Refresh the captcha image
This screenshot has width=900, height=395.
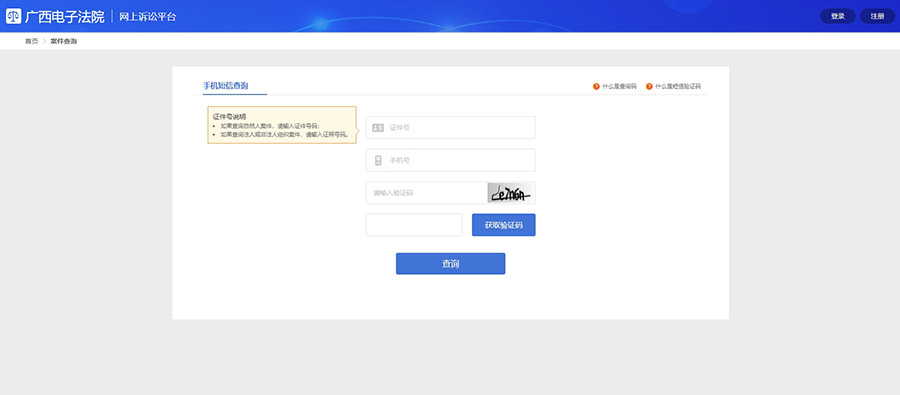pyautogui.click(x=511, y=193)
